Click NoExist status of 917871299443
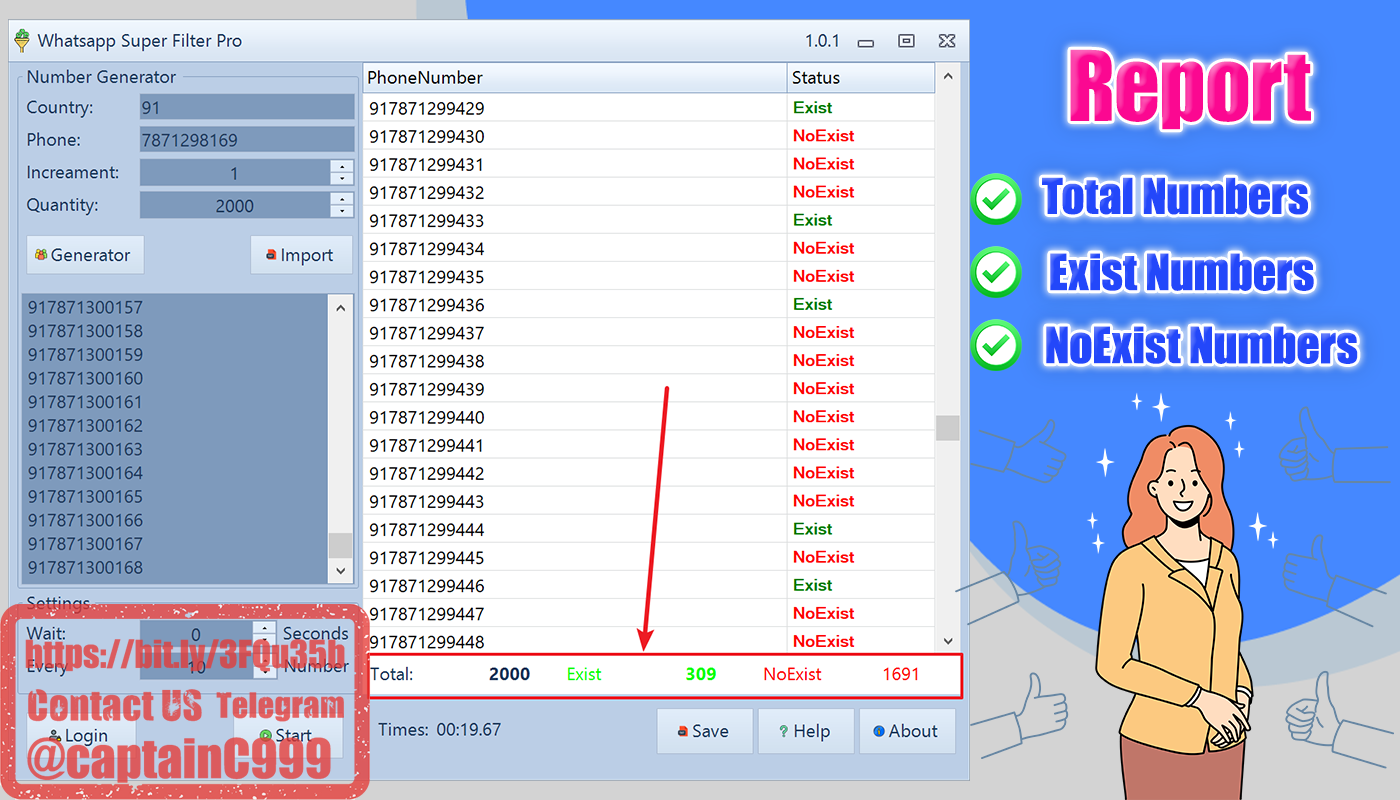Viewport: 1400px width, 800px height. [824, 500]
